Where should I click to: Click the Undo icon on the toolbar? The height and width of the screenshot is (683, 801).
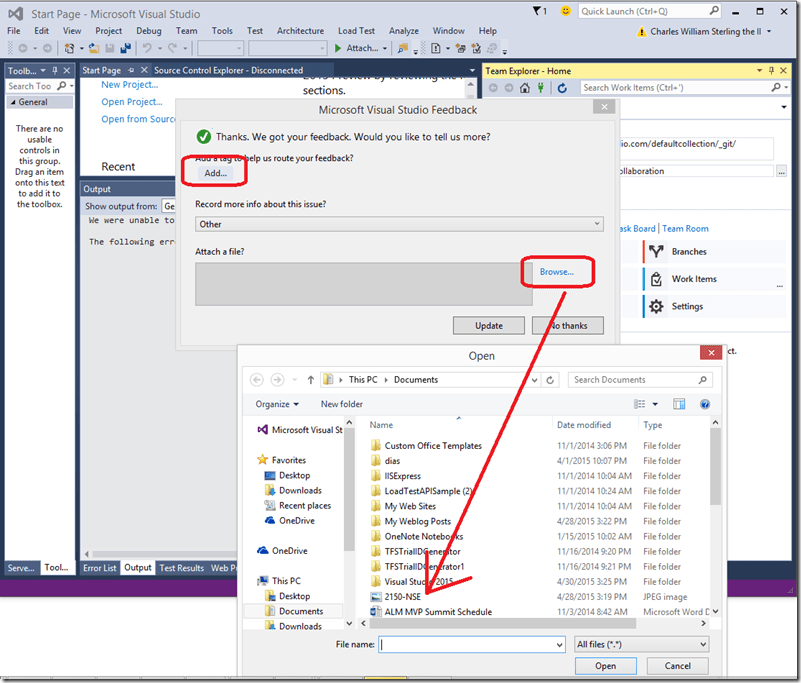(149, 47)
